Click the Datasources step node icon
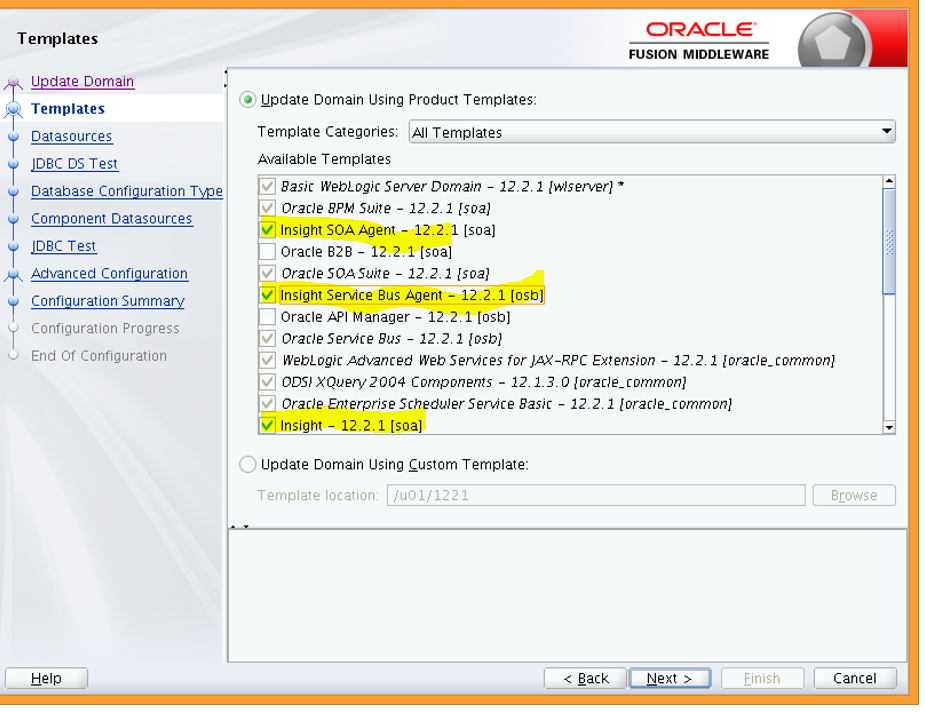Viewport: 925px width, 713px height. click(x=13, y=136)
